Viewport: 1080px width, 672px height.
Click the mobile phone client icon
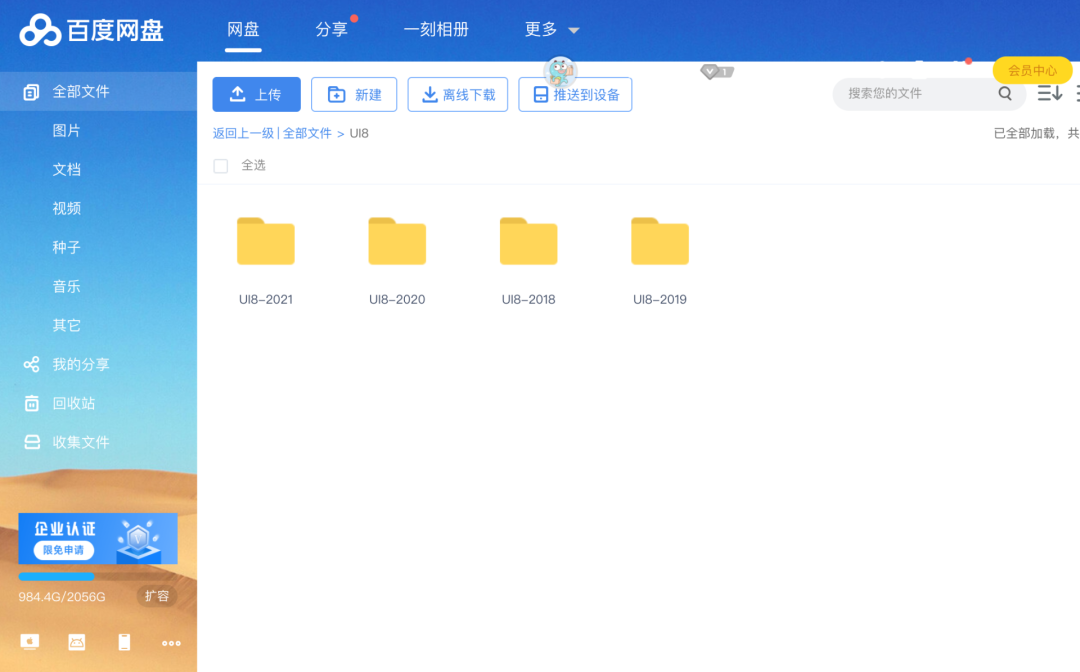coord(124,642)
